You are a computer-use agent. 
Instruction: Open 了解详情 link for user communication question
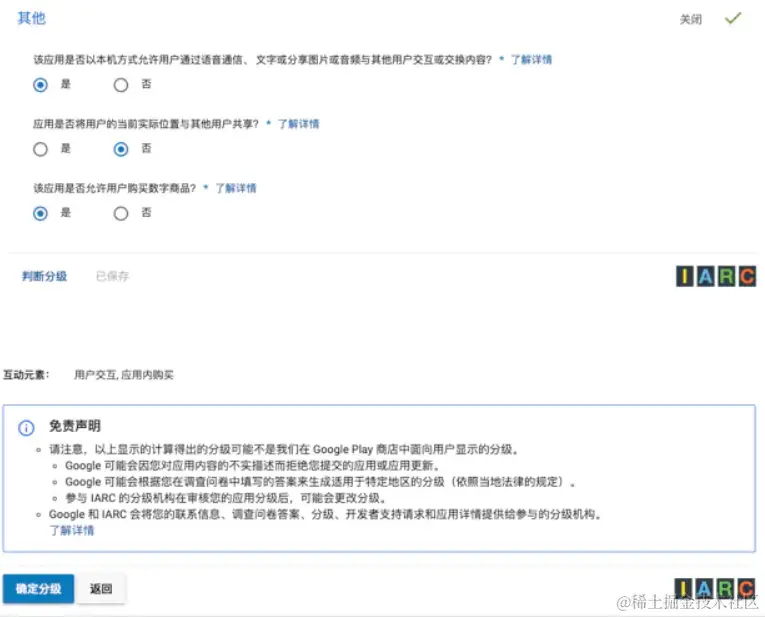coord(531,60)
